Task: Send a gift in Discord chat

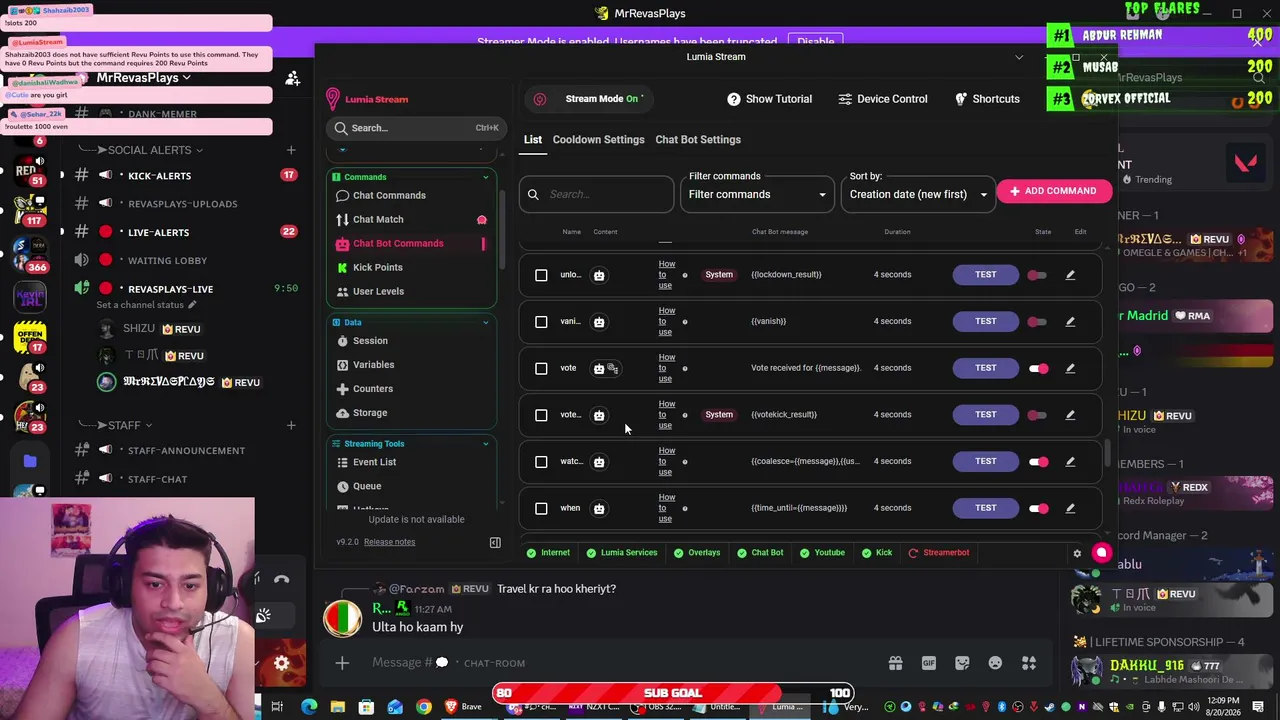Action: (895, 663)
